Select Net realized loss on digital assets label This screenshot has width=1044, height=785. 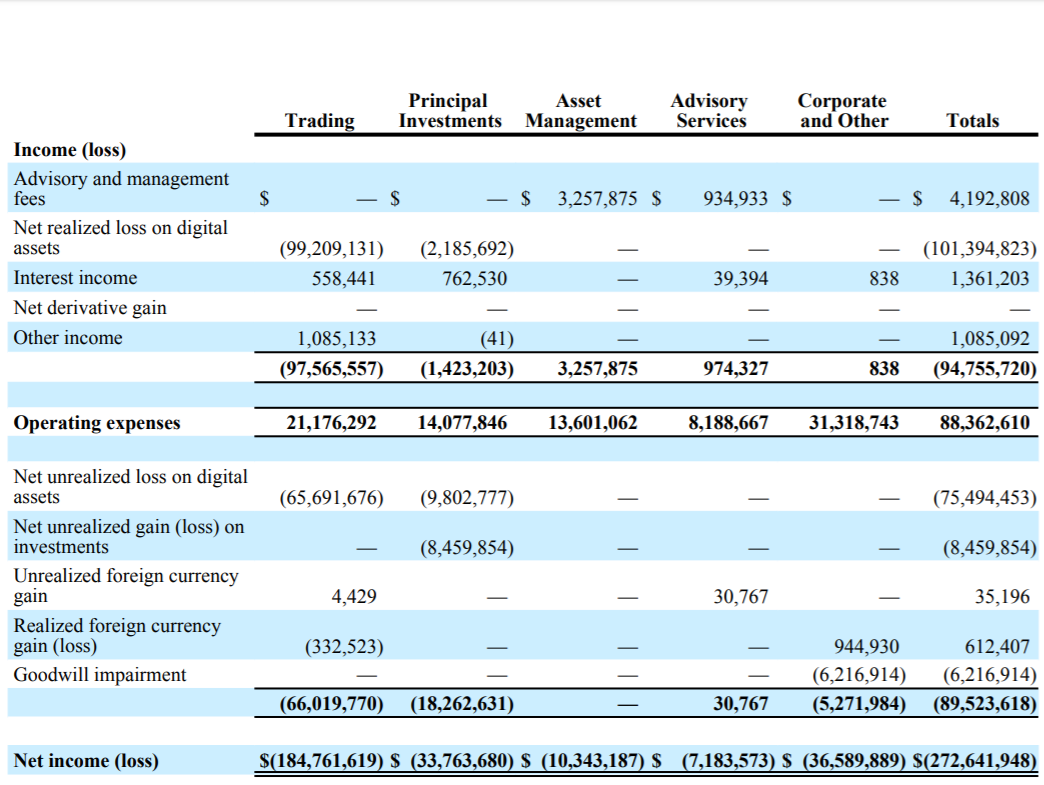(x=121, y=238)
